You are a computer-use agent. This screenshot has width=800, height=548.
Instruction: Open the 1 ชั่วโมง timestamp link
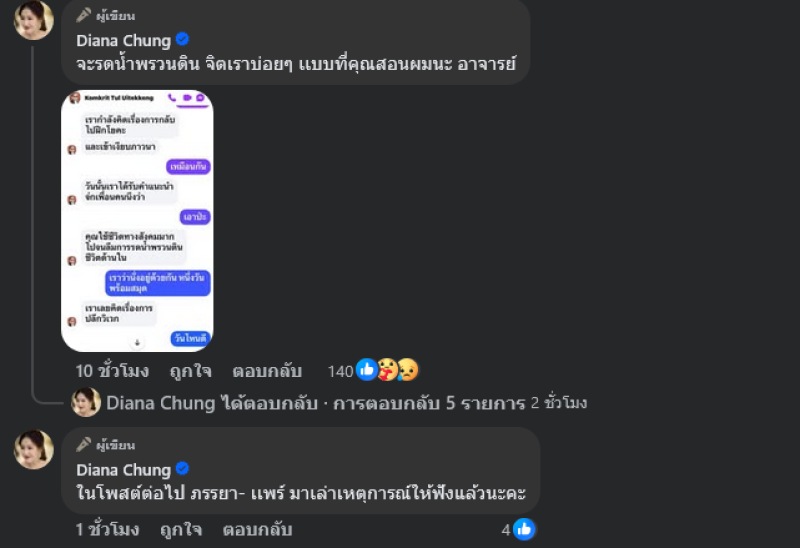(107, 530)
